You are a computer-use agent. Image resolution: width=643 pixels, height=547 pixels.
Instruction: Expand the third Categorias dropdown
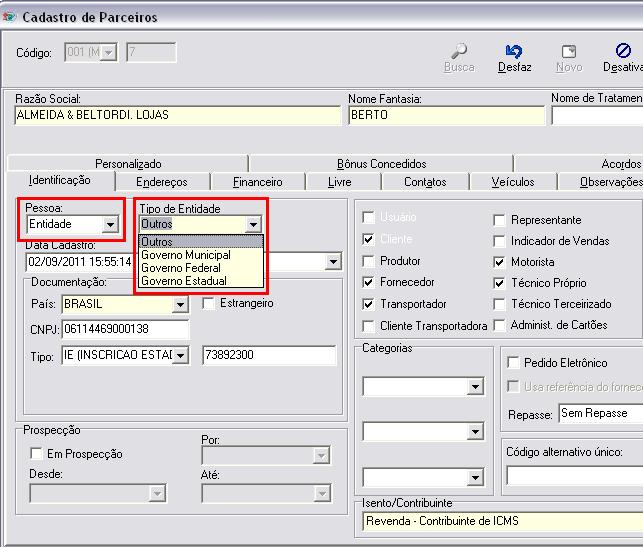pyautogui.click(x=475, y=477)
